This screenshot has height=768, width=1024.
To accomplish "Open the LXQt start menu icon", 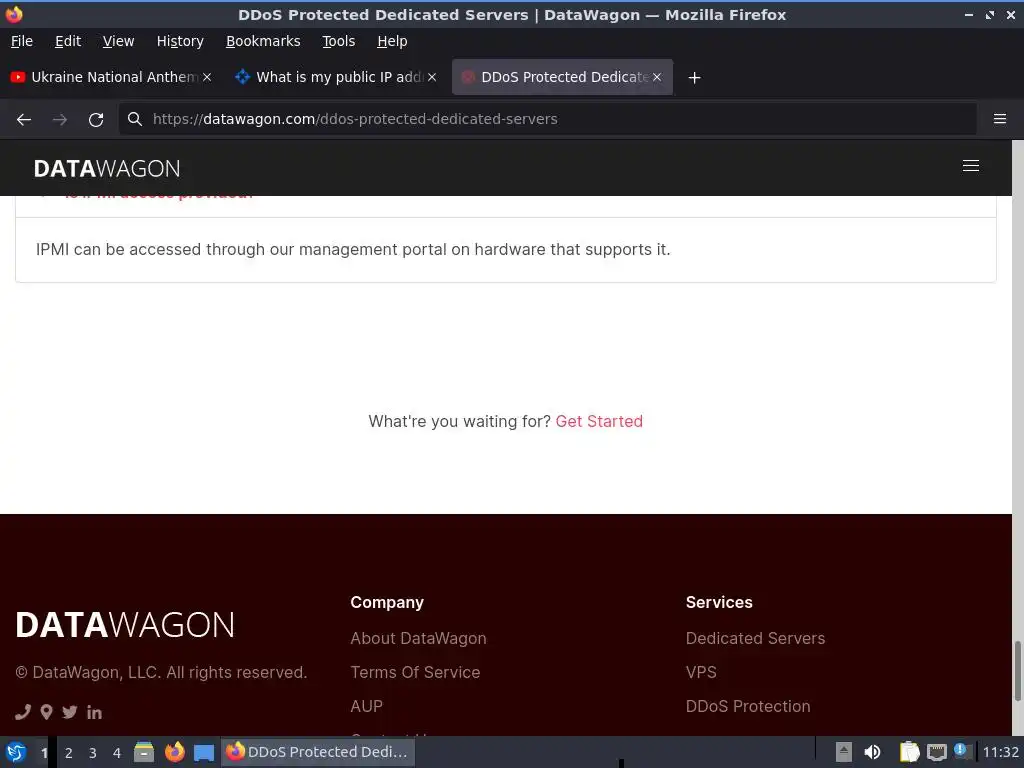I will 15,752.
